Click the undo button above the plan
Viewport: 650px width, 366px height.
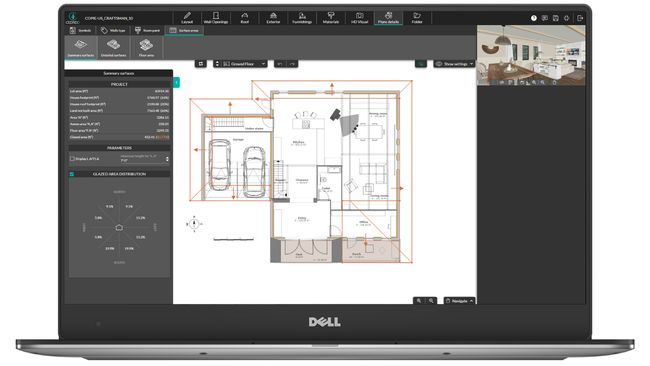click(x=280, y=64)
